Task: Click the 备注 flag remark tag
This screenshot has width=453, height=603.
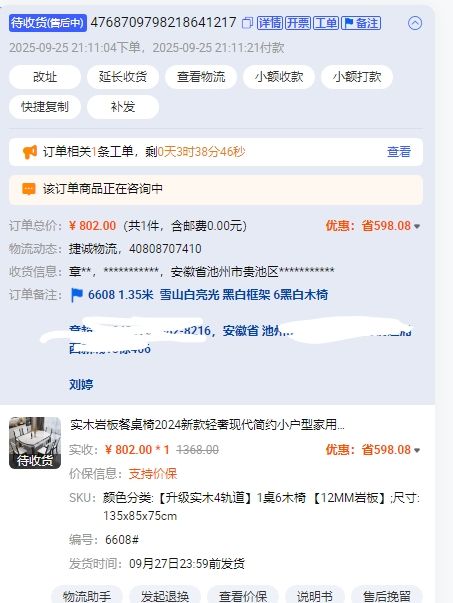Action: tap(361, 23)
